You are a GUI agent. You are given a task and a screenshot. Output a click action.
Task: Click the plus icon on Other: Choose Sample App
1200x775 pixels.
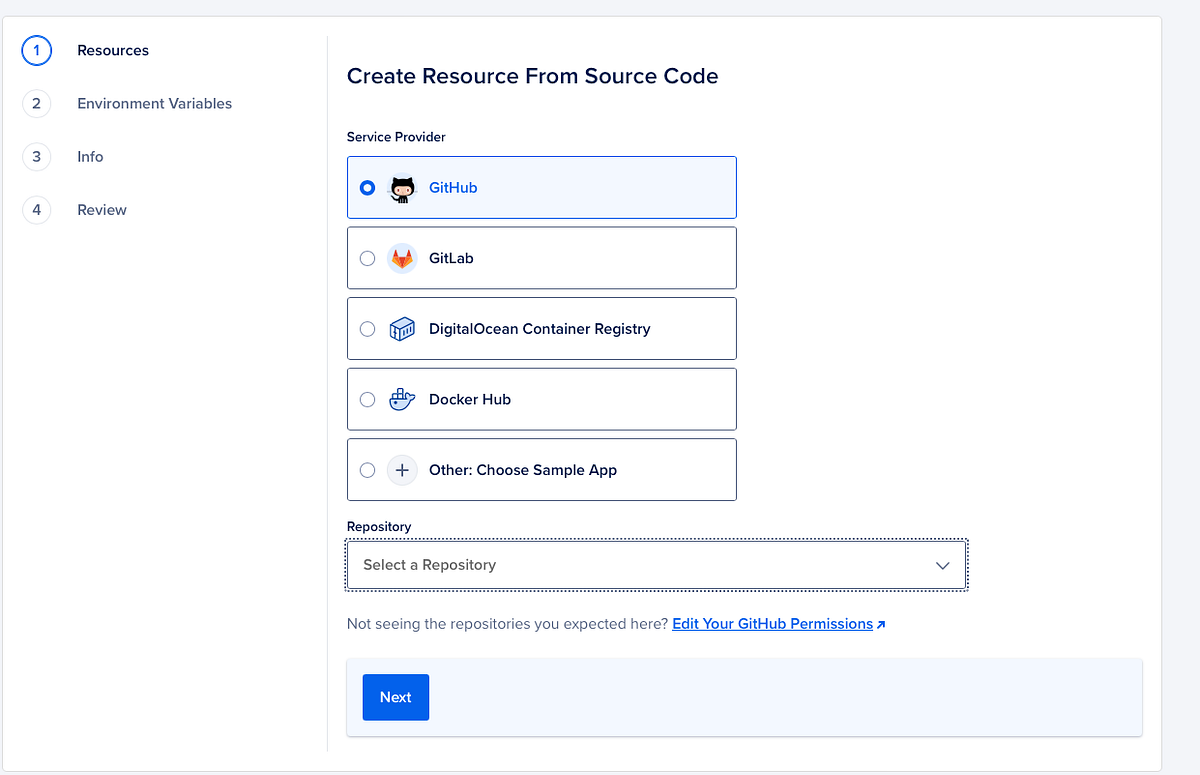(x=401, y=469)
